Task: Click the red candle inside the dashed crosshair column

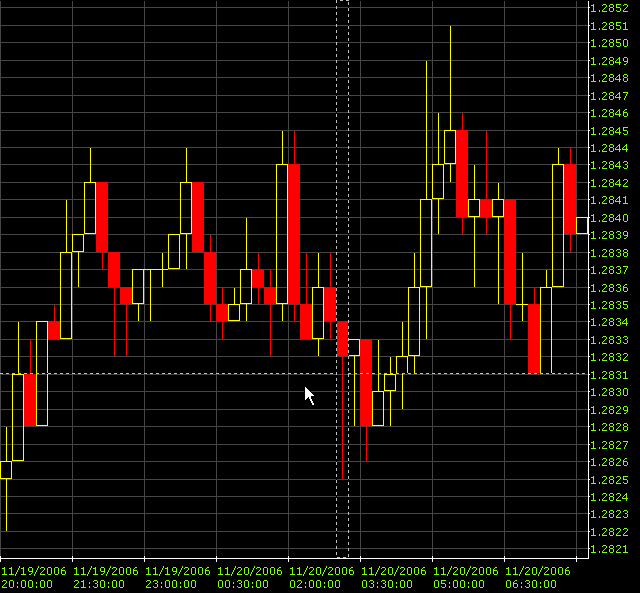Action: pyautogui.click(x=342, y=339)
